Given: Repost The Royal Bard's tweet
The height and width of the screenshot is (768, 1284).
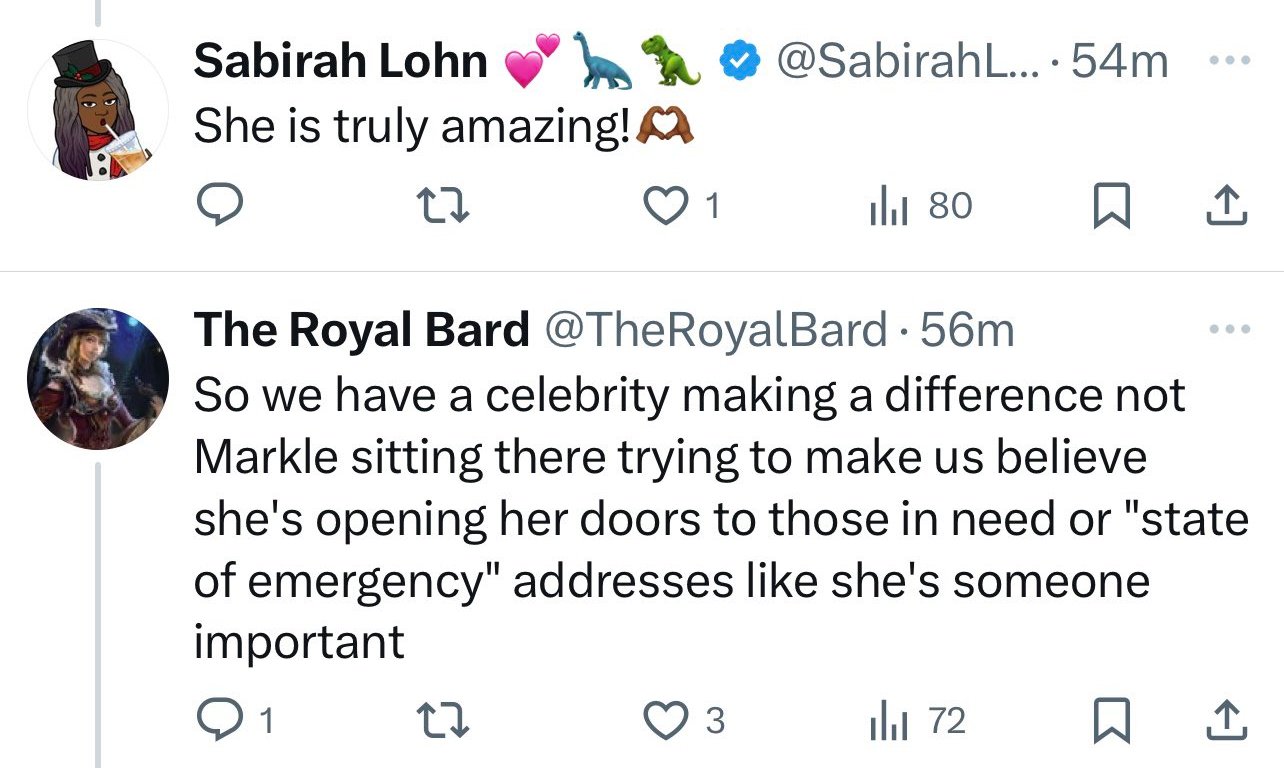Looking at the screenshot, I should (x=434, y=721).
